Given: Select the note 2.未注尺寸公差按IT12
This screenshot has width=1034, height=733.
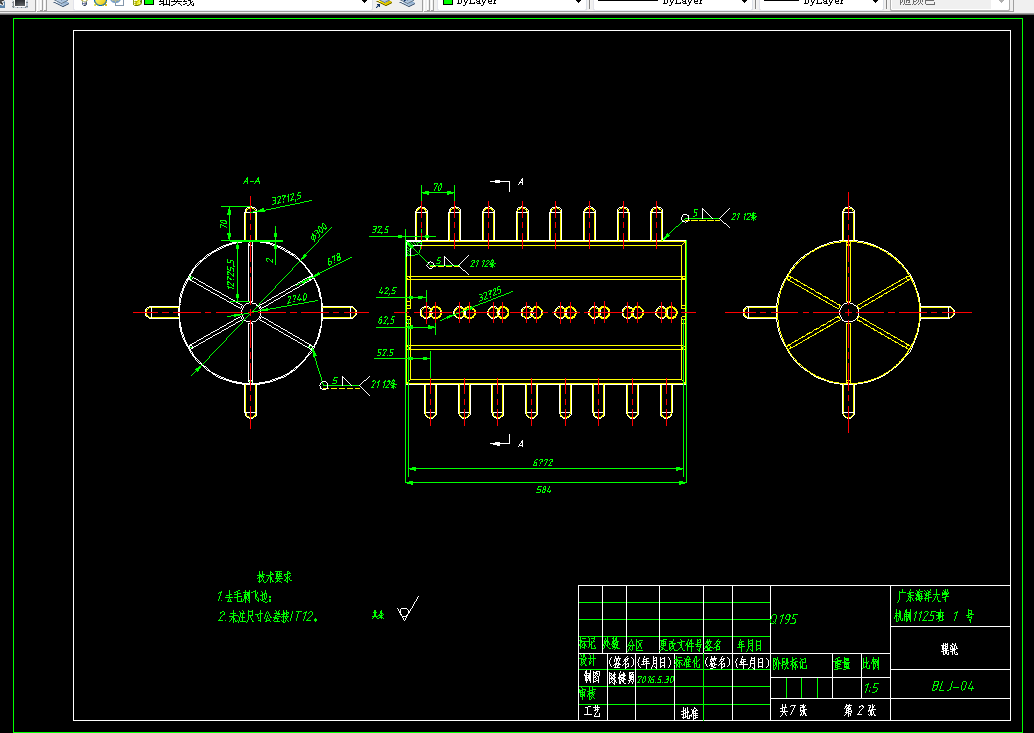Looking at the screenshot, I should click(268, 617).
